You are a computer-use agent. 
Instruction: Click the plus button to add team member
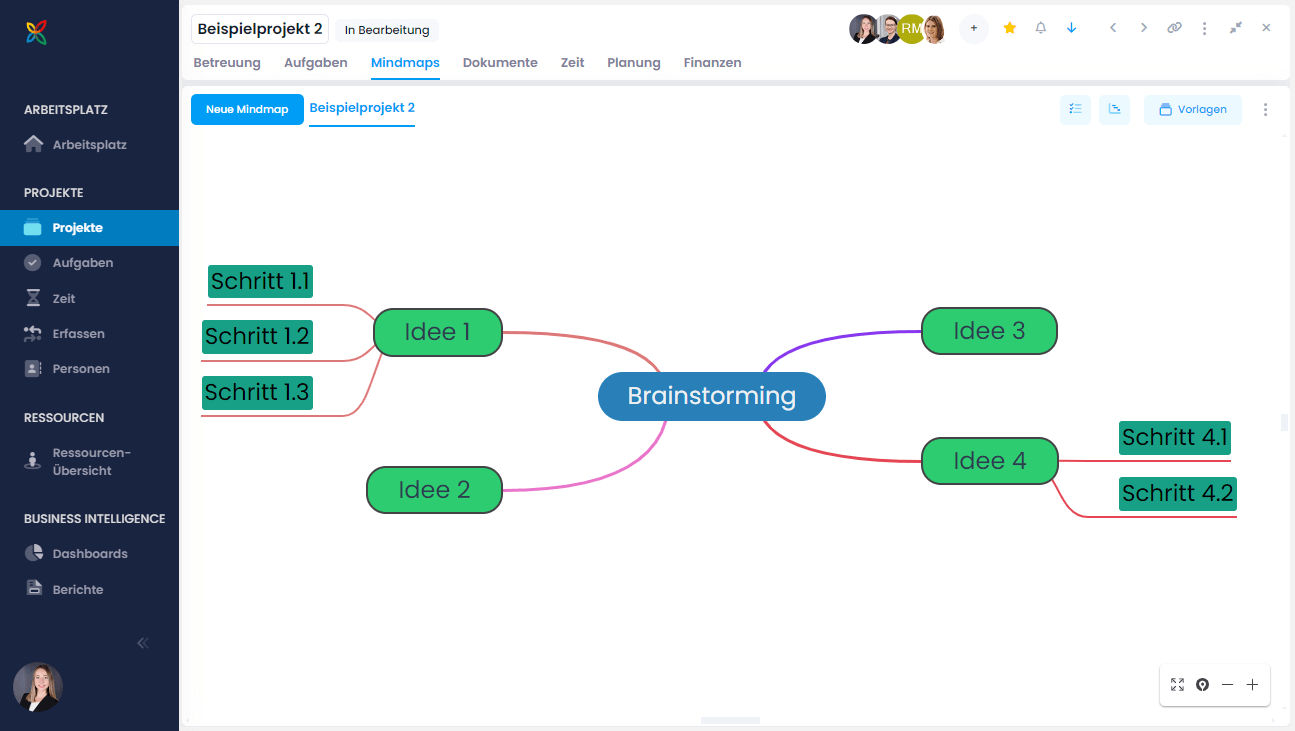click(974, 29)
